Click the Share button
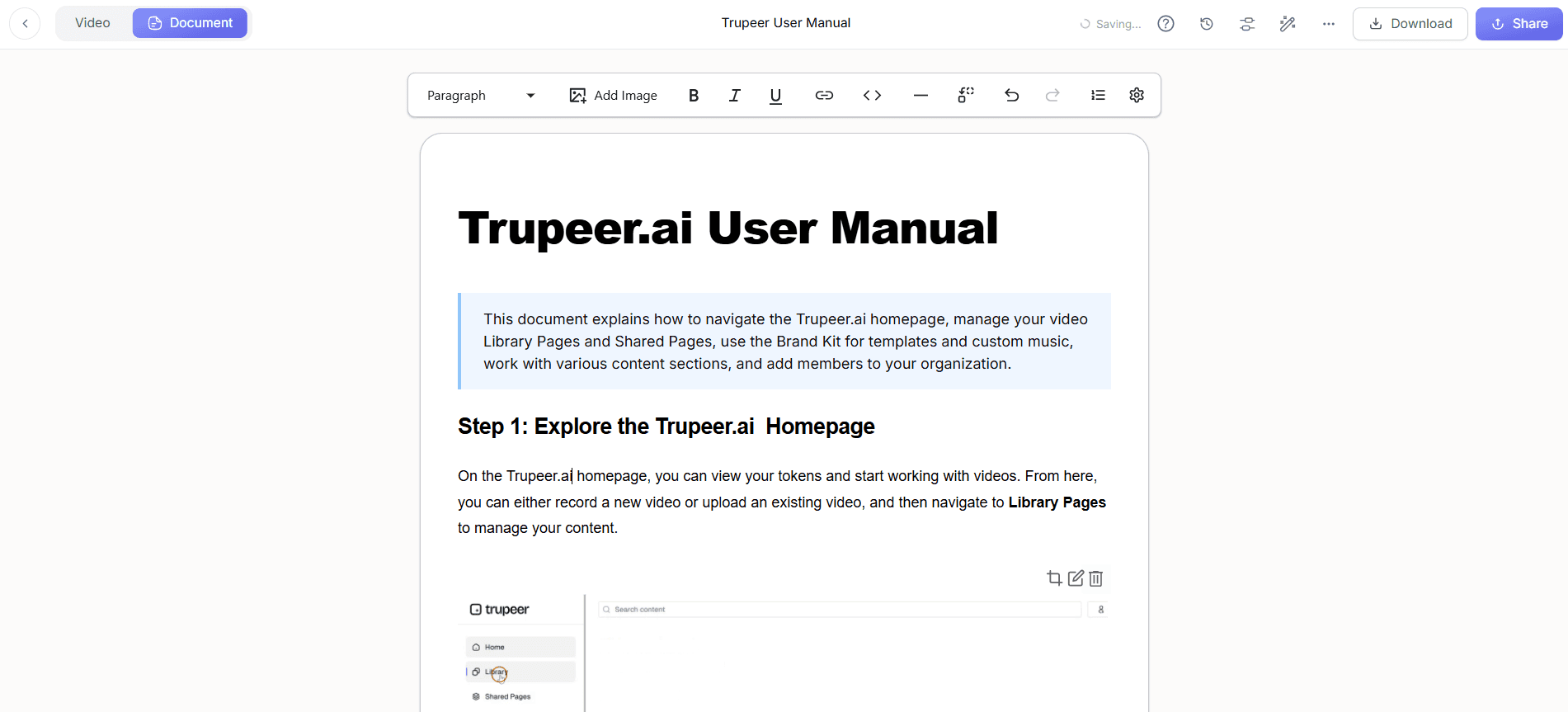 (x=1519, y=24)
